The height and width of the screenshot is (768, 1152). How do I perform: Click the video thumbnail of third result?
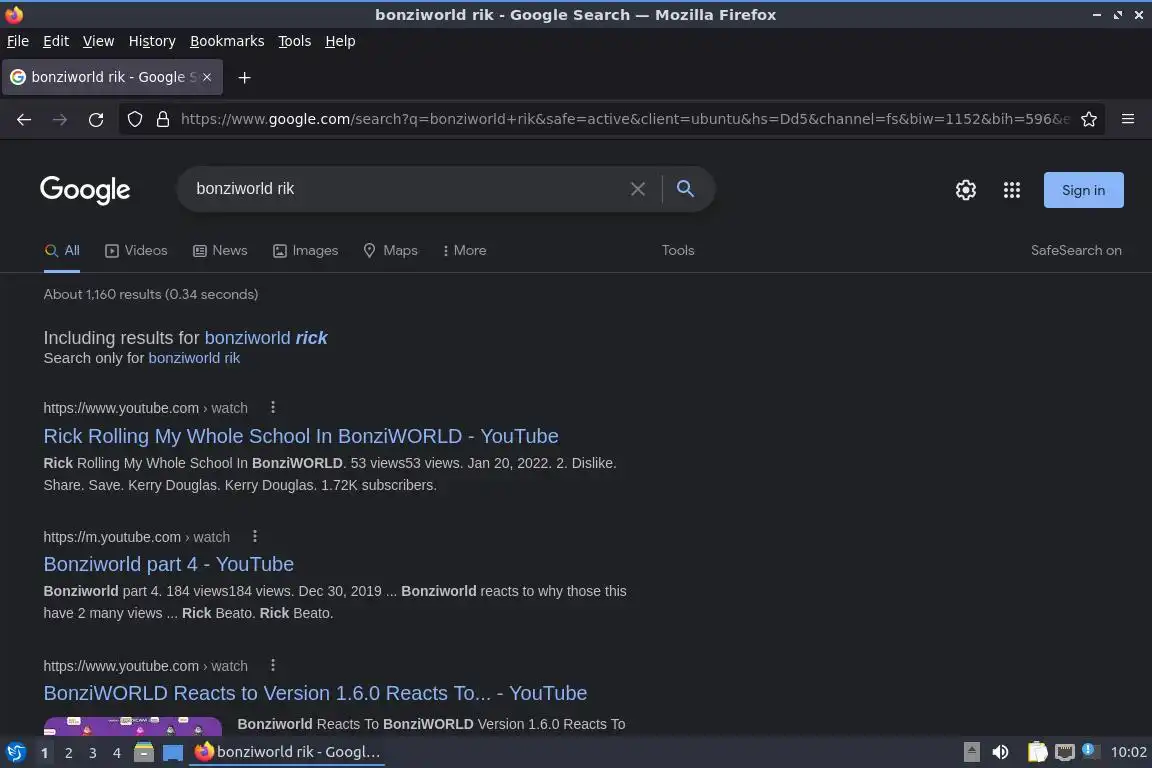[132, 726]
